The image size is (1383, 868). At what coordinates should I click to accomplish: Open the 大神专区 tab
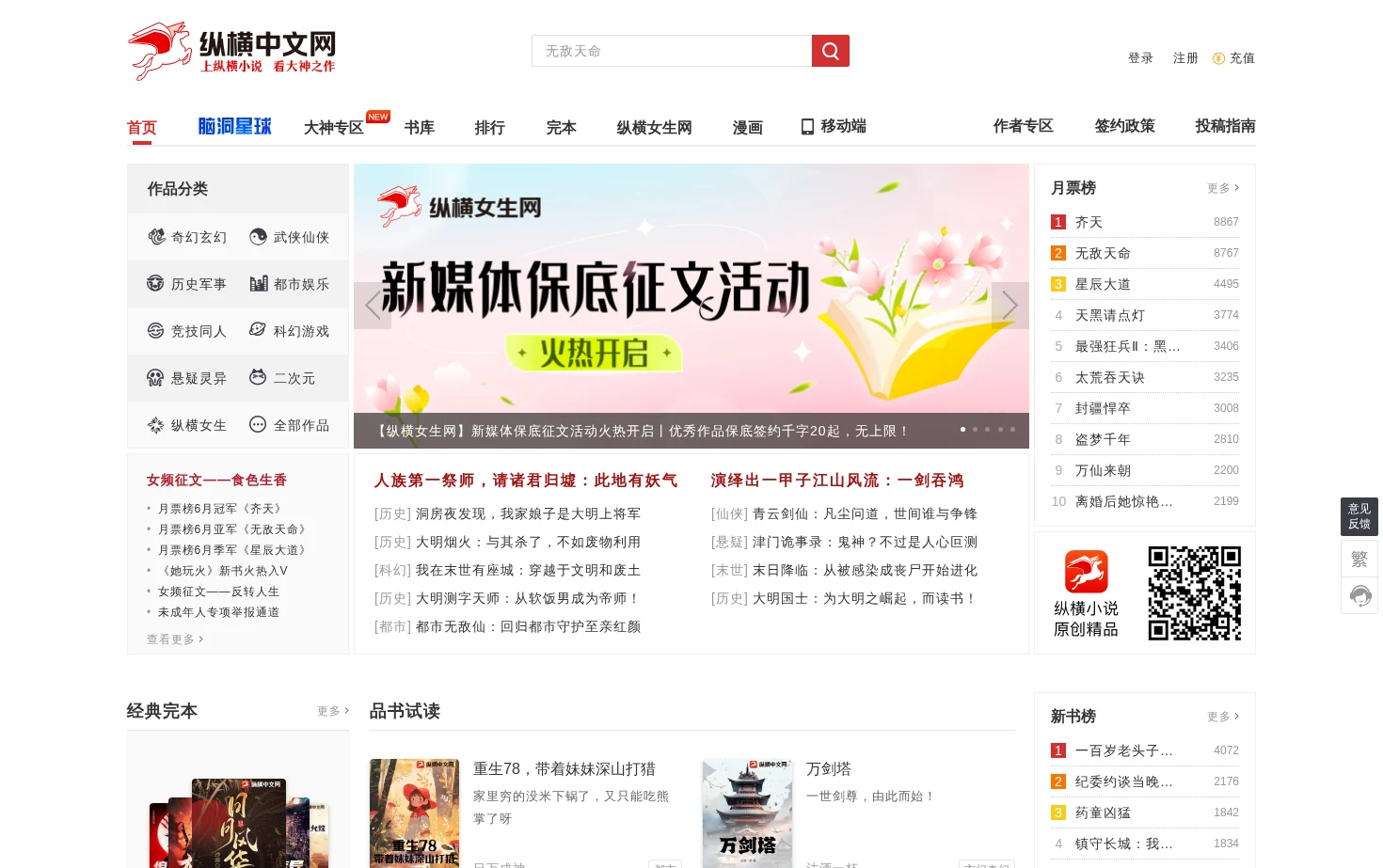point(334,127)
